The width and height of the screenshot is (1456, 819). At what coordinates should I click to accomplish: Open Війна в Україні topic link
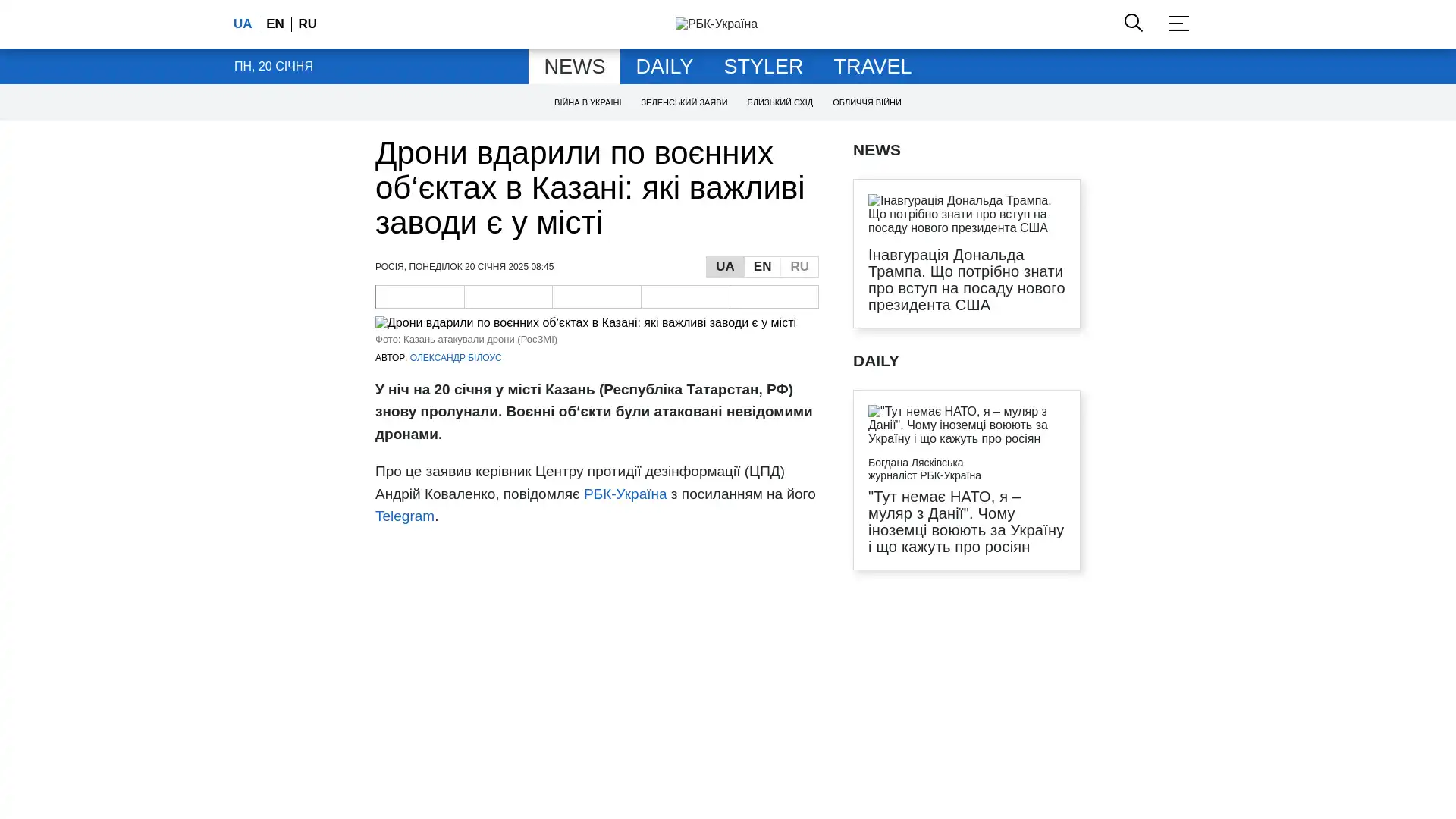(587, 102)
